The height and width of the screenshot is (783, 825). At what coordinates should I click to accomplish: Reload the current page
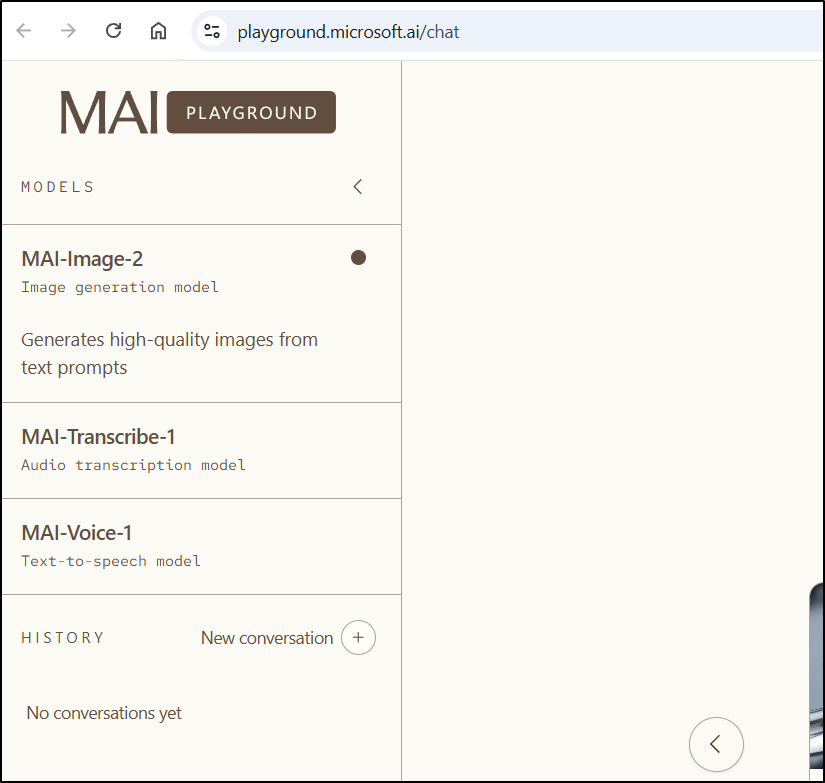coord(113,31)
